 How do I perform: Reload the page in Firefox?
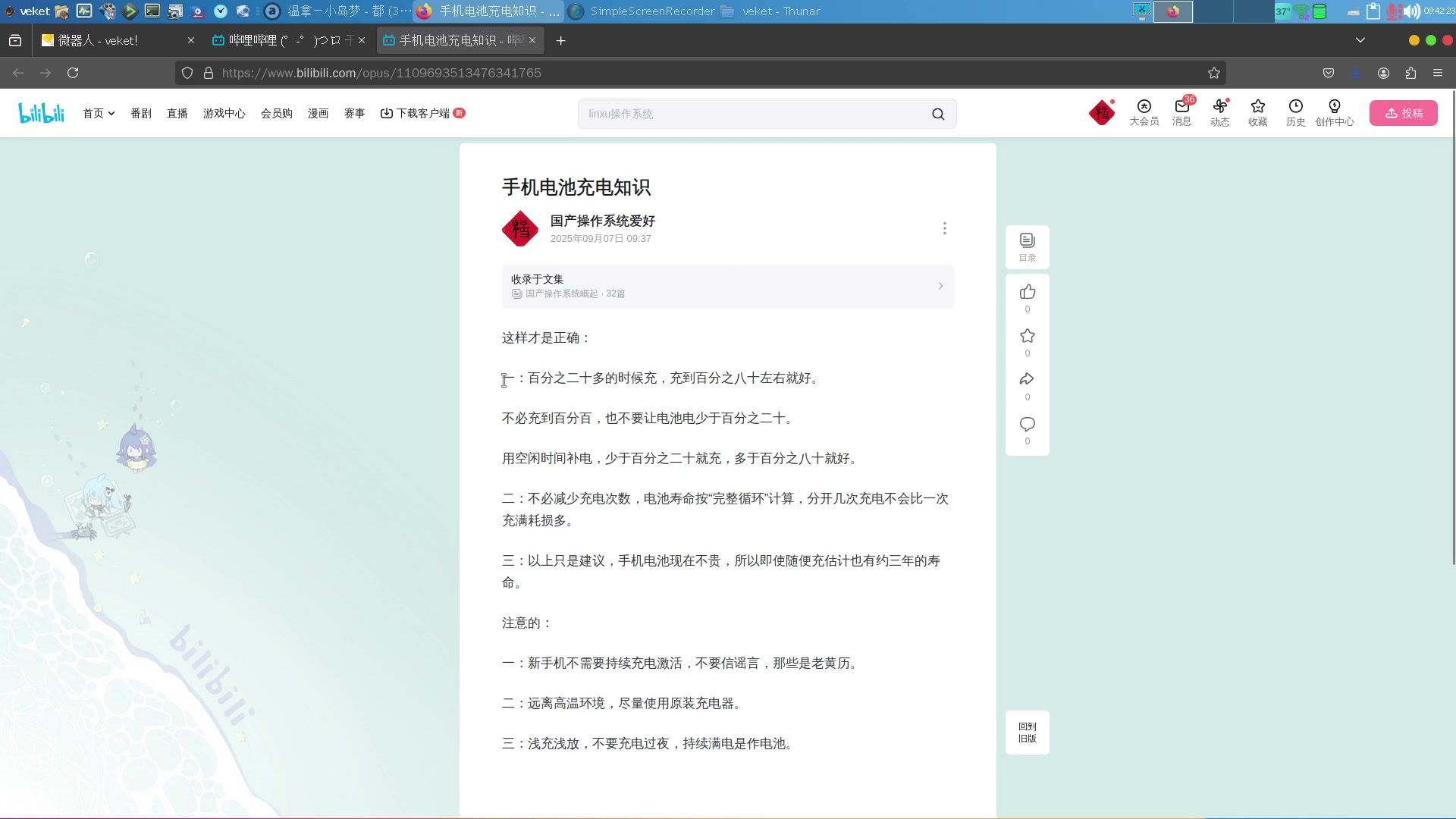tap(73, 73)
